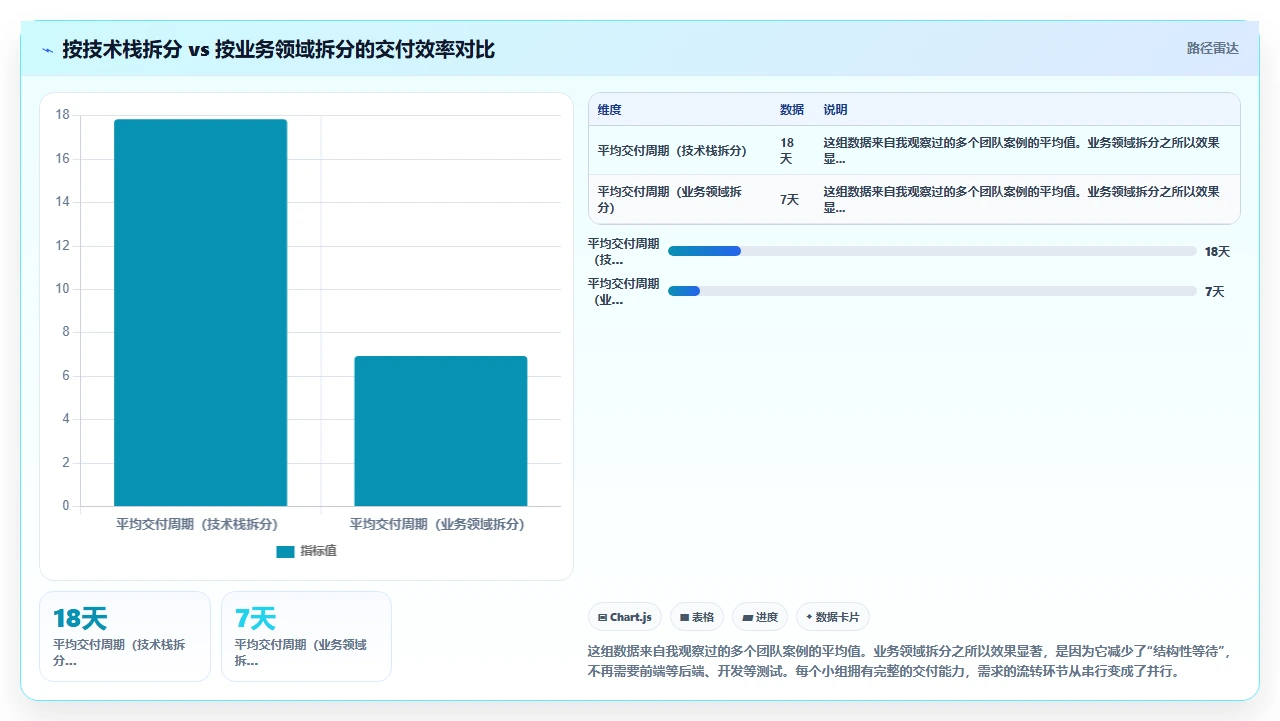Select the Chart.js tag button
Image resolution: width=1280 pixels, height=721 pixels.
(624, 617)
